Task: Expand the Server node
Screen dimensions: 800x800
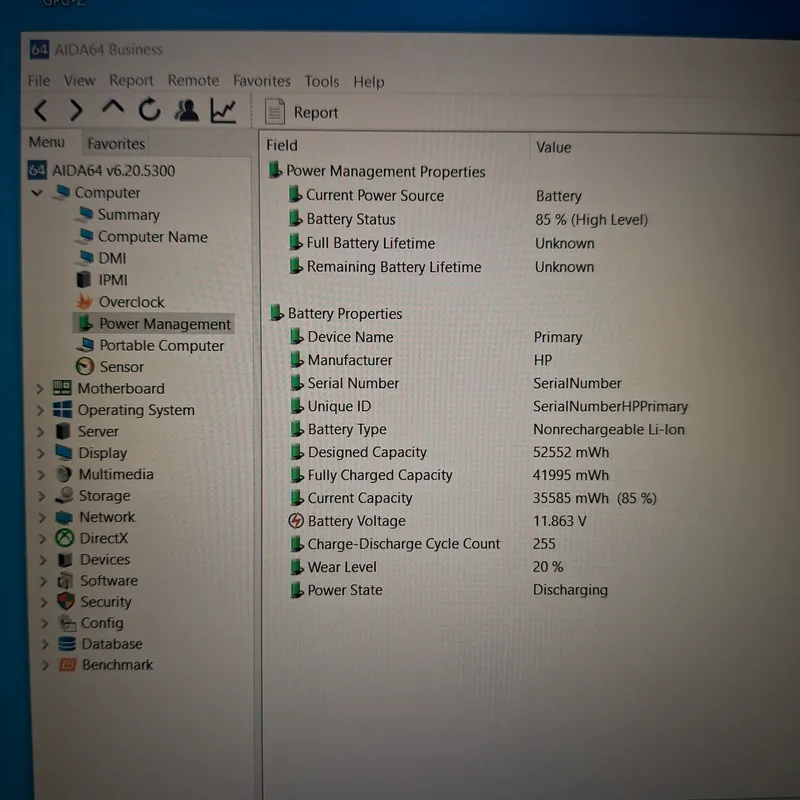Action: click(x=41, y=432)
